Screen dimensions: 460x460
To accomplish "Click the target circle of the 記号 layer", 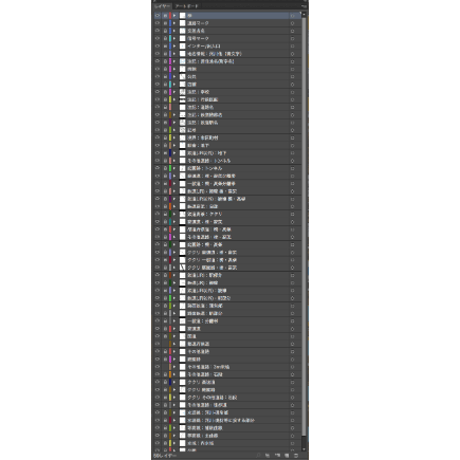I will point(292,130).
